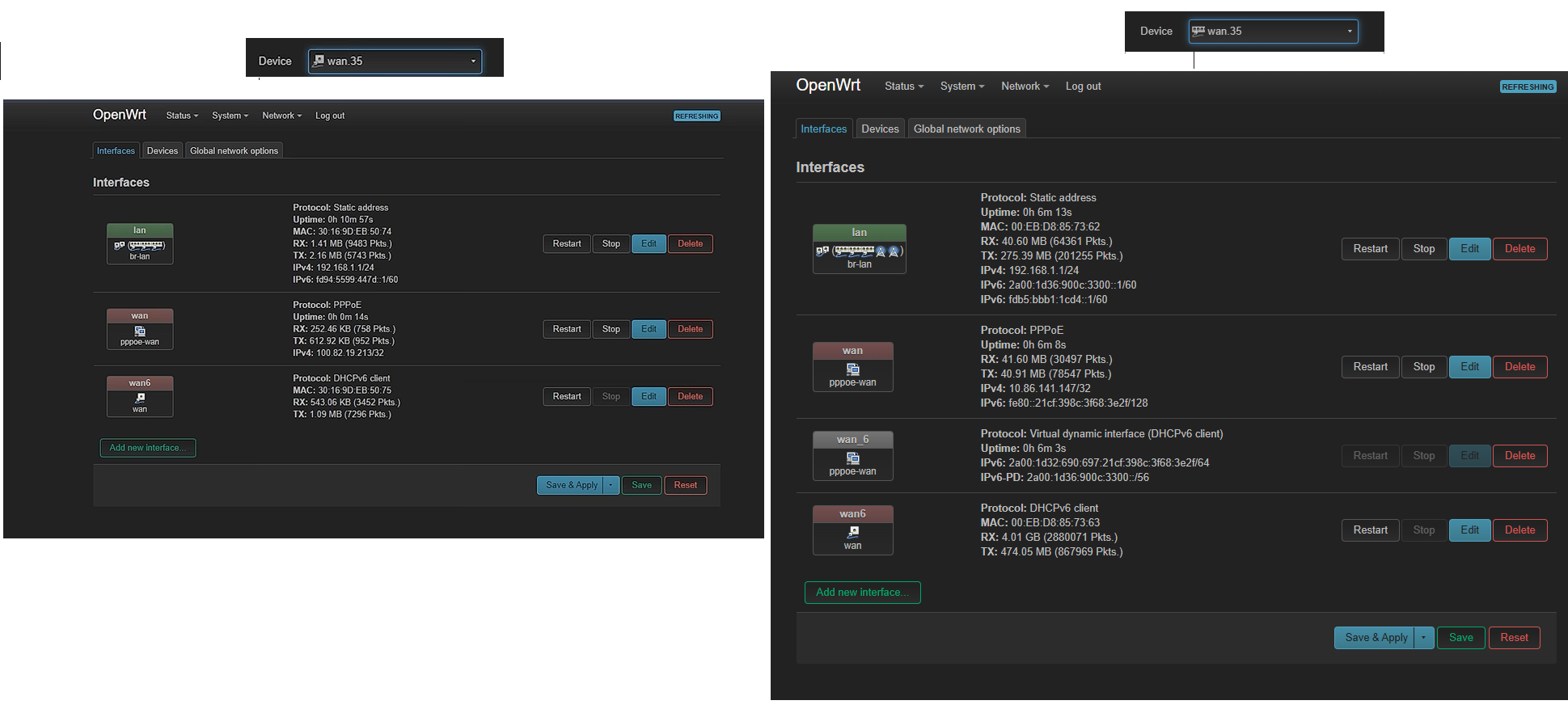Edit the lan interface in right panel

[1469, 249]
